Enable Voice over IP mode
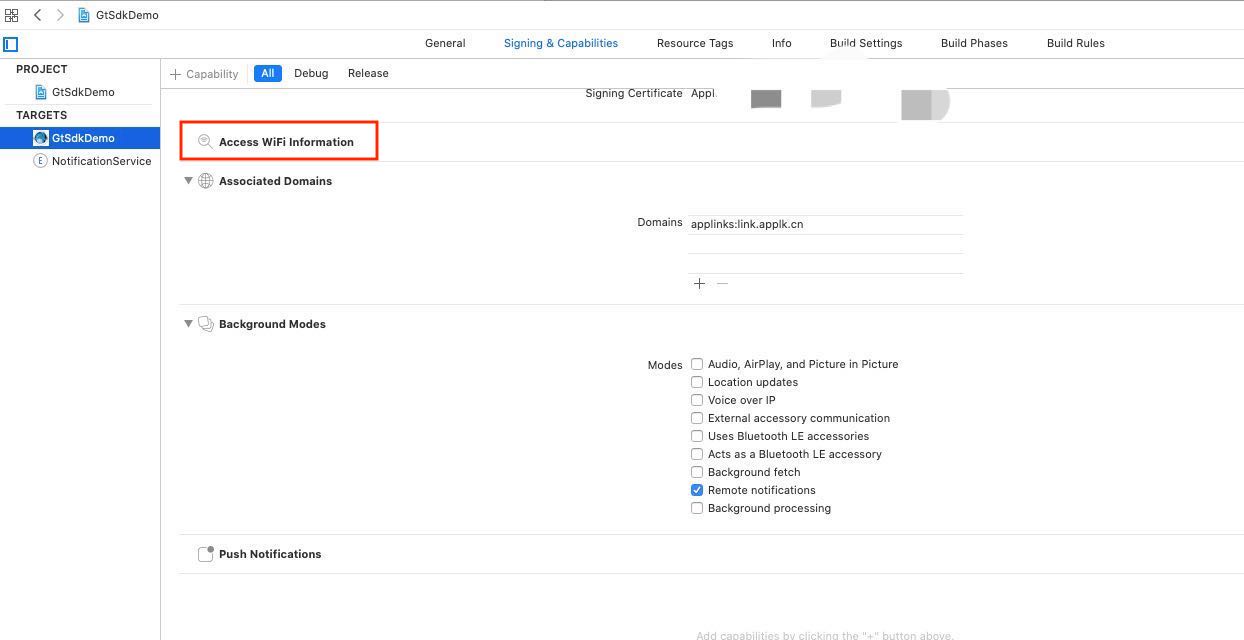 tap(697, 400)
